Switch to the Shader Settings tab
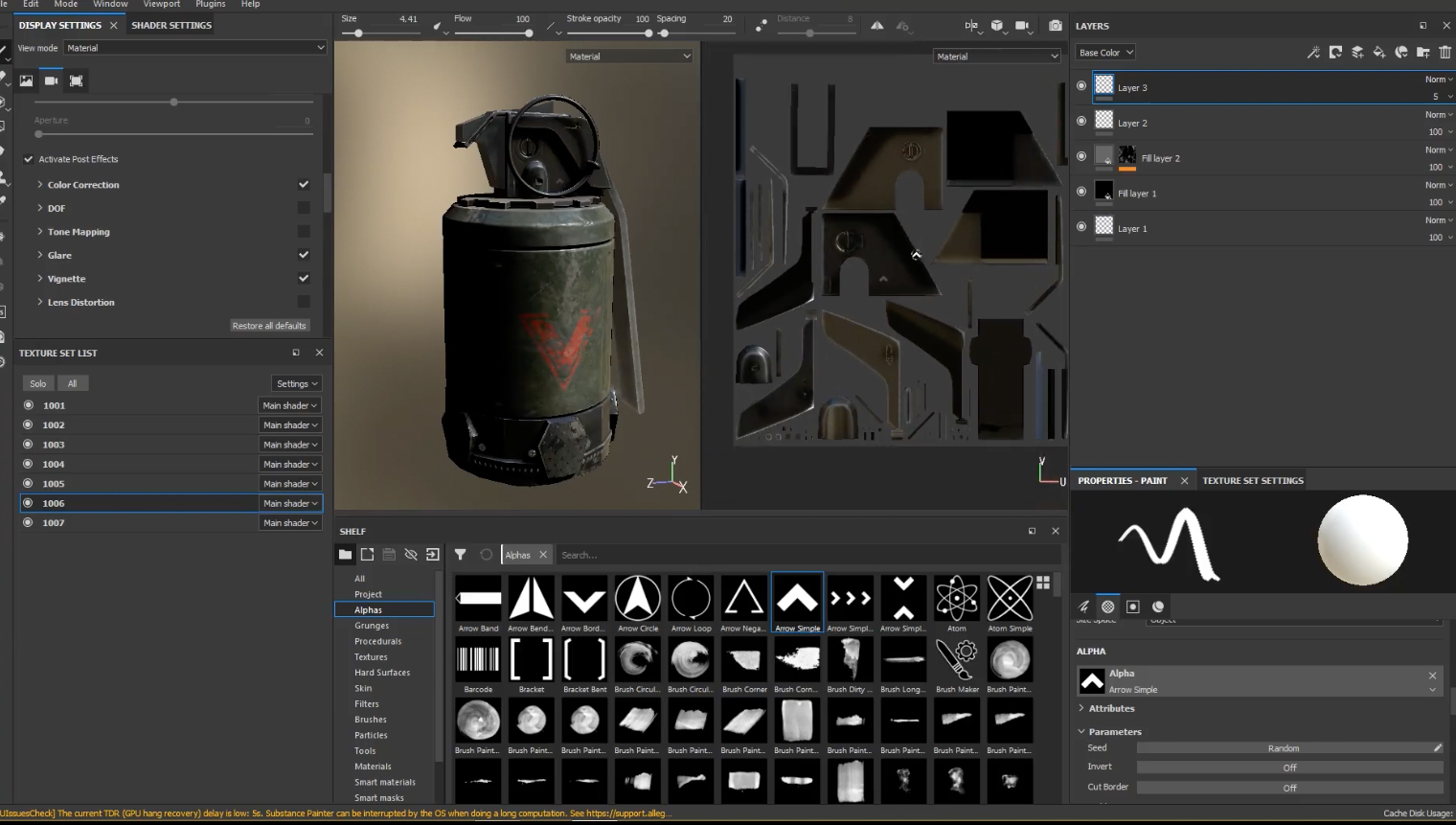The height and width of the screenshot is (825, 1456). [x=171, y=25]
